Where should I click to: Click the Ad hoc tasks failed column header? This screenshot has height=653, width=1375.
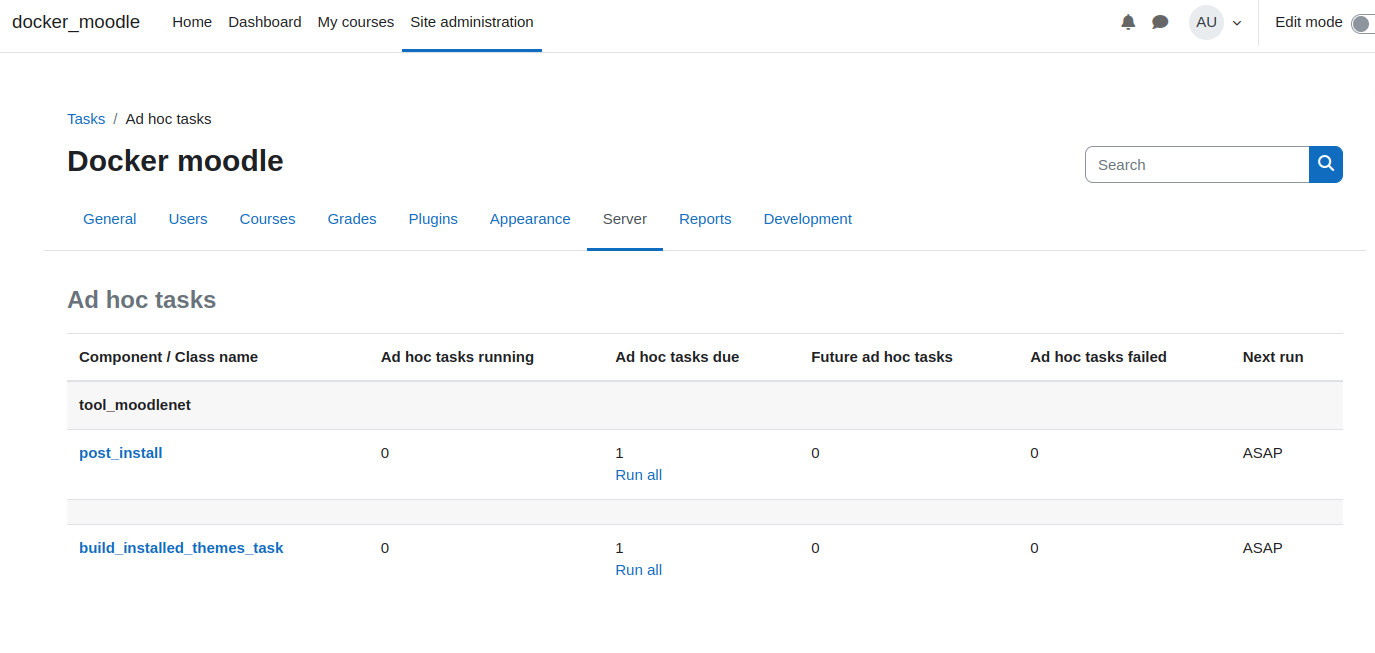click(1098, 357)
